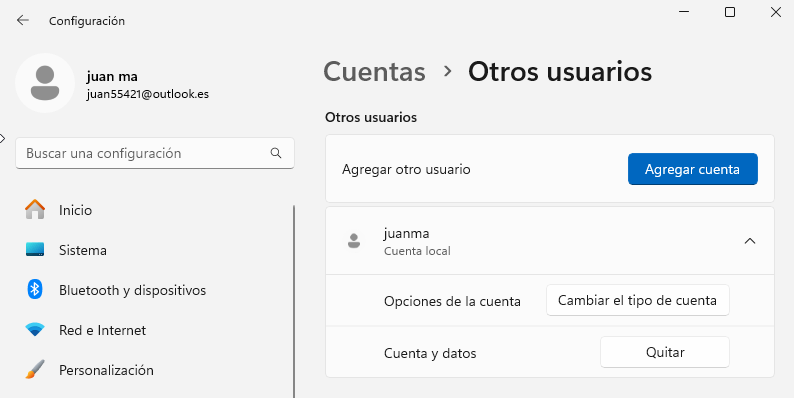Click the juan ma profile name
Screen dimensions: 794x398
pyautogui.click(x=112, y=76)
